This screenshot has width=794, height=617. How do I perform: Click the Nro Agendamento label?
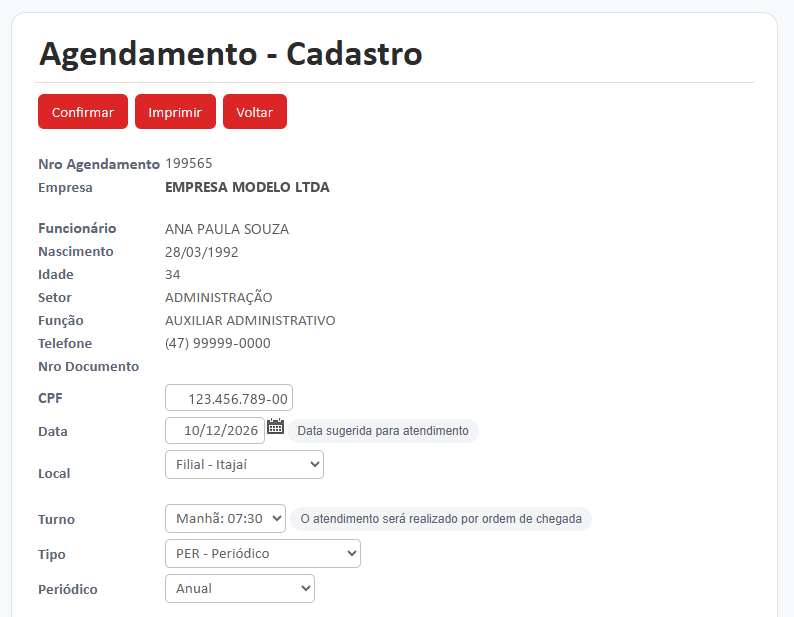[99, 164]
